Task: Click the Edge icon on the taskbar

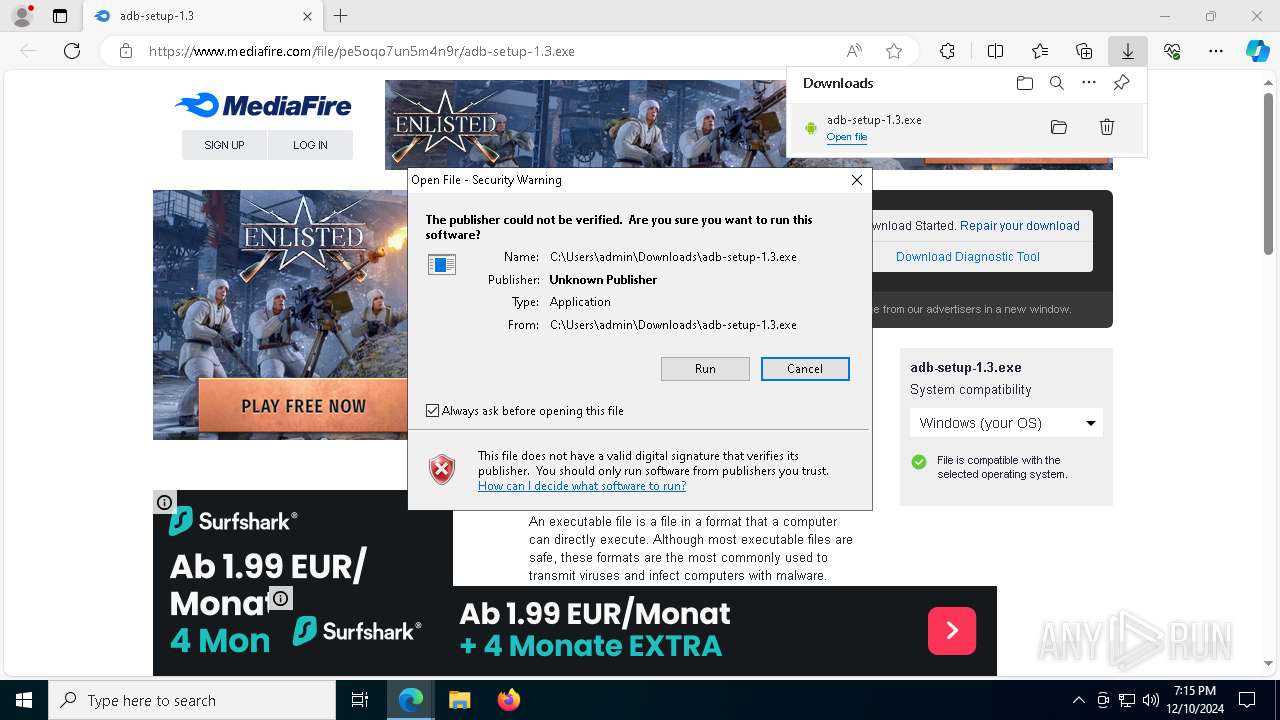Action: [x=411, y=700]
